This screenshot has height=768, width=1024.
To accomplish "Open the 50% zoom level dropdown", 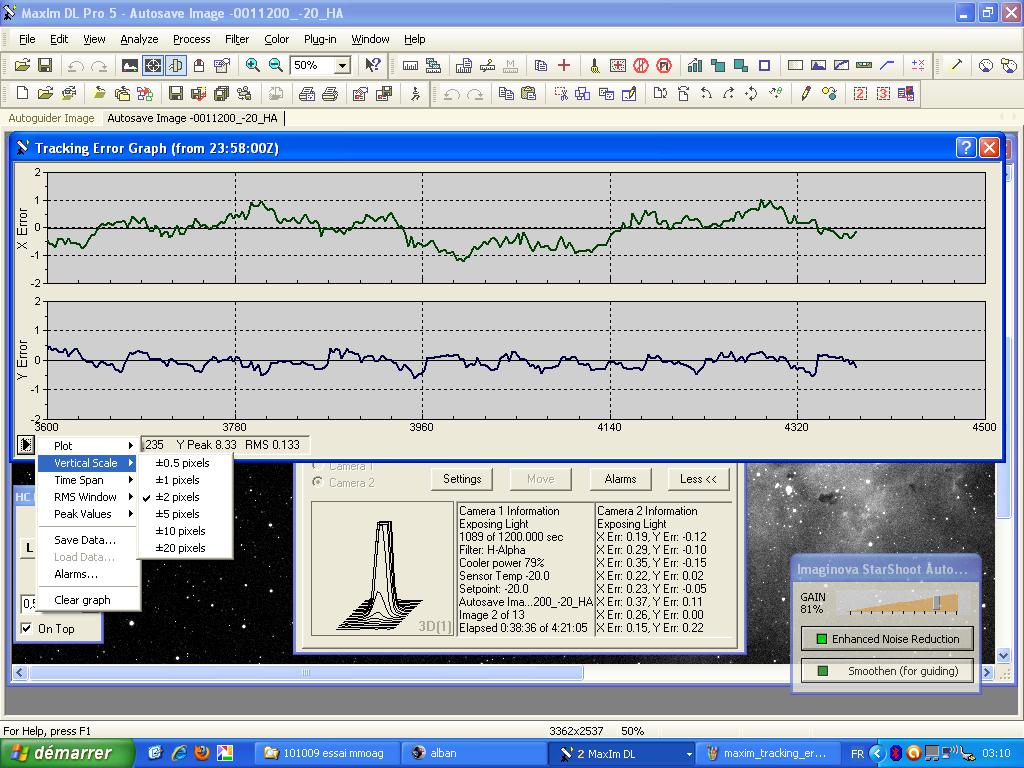I will click(x=342, y=65).
